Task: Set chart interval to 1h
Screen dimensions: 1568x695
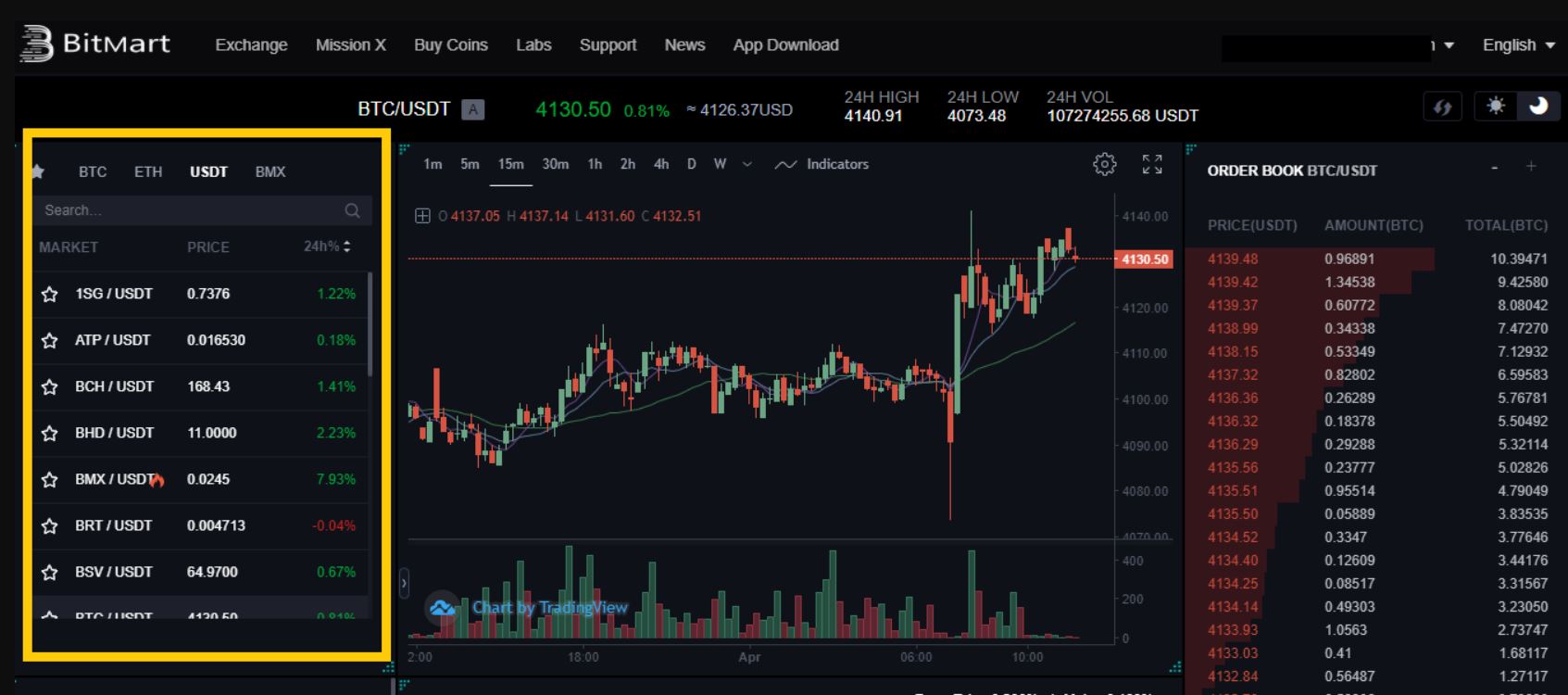Action: click(x=595, y=164)
